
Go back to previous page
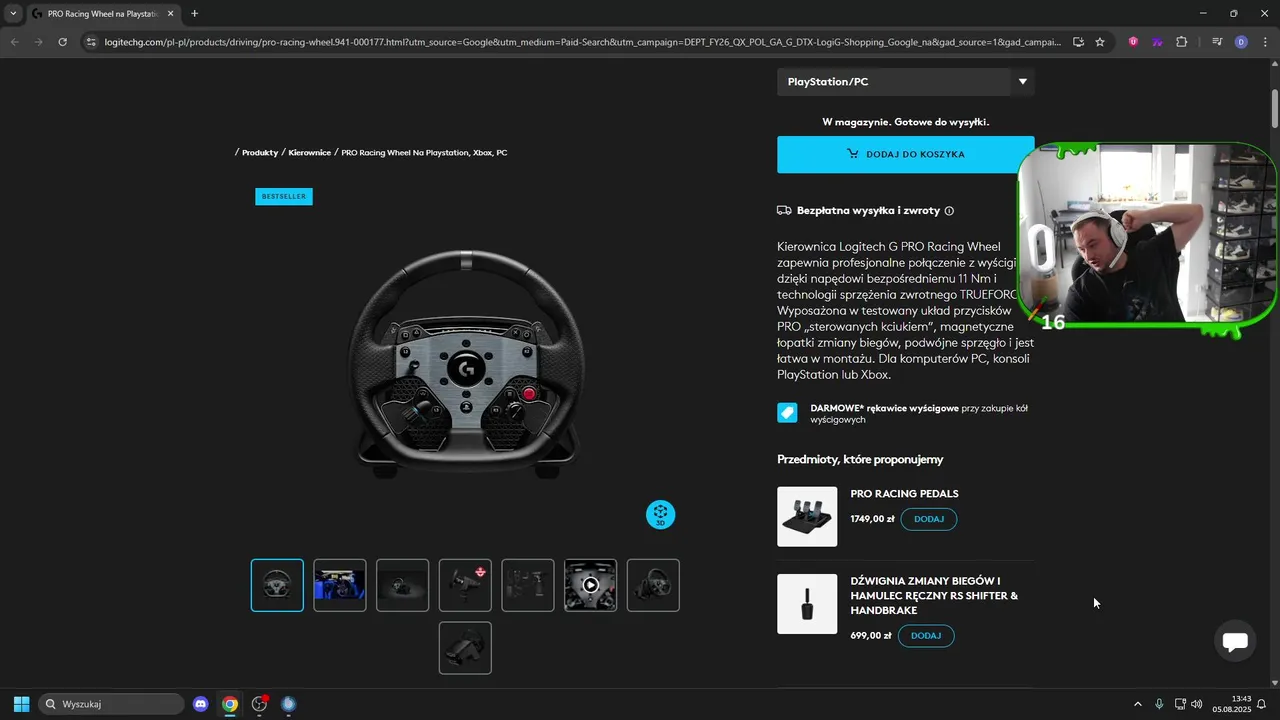click(x=14, y=42)
